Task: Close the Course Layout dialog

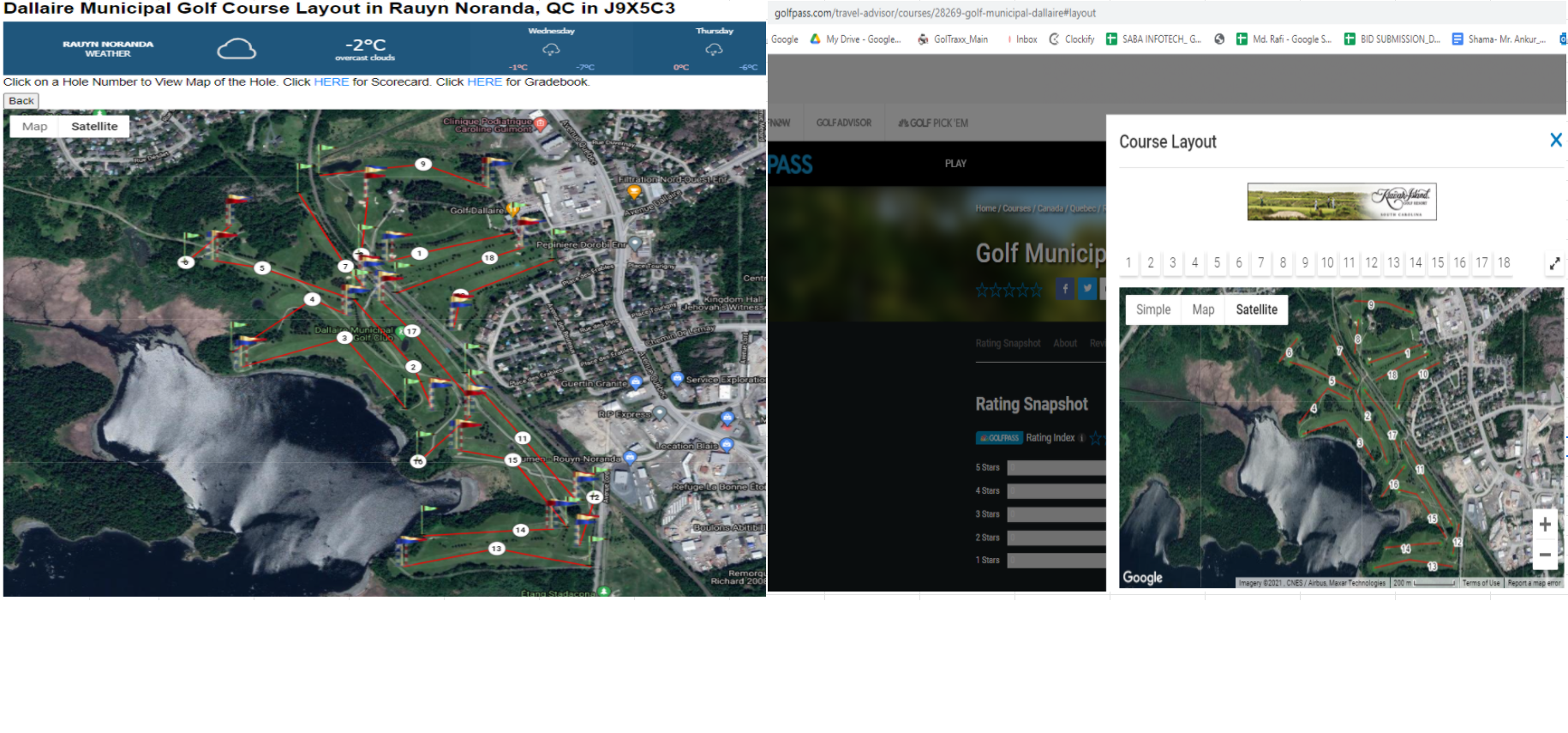Action: pos(1556,140)
